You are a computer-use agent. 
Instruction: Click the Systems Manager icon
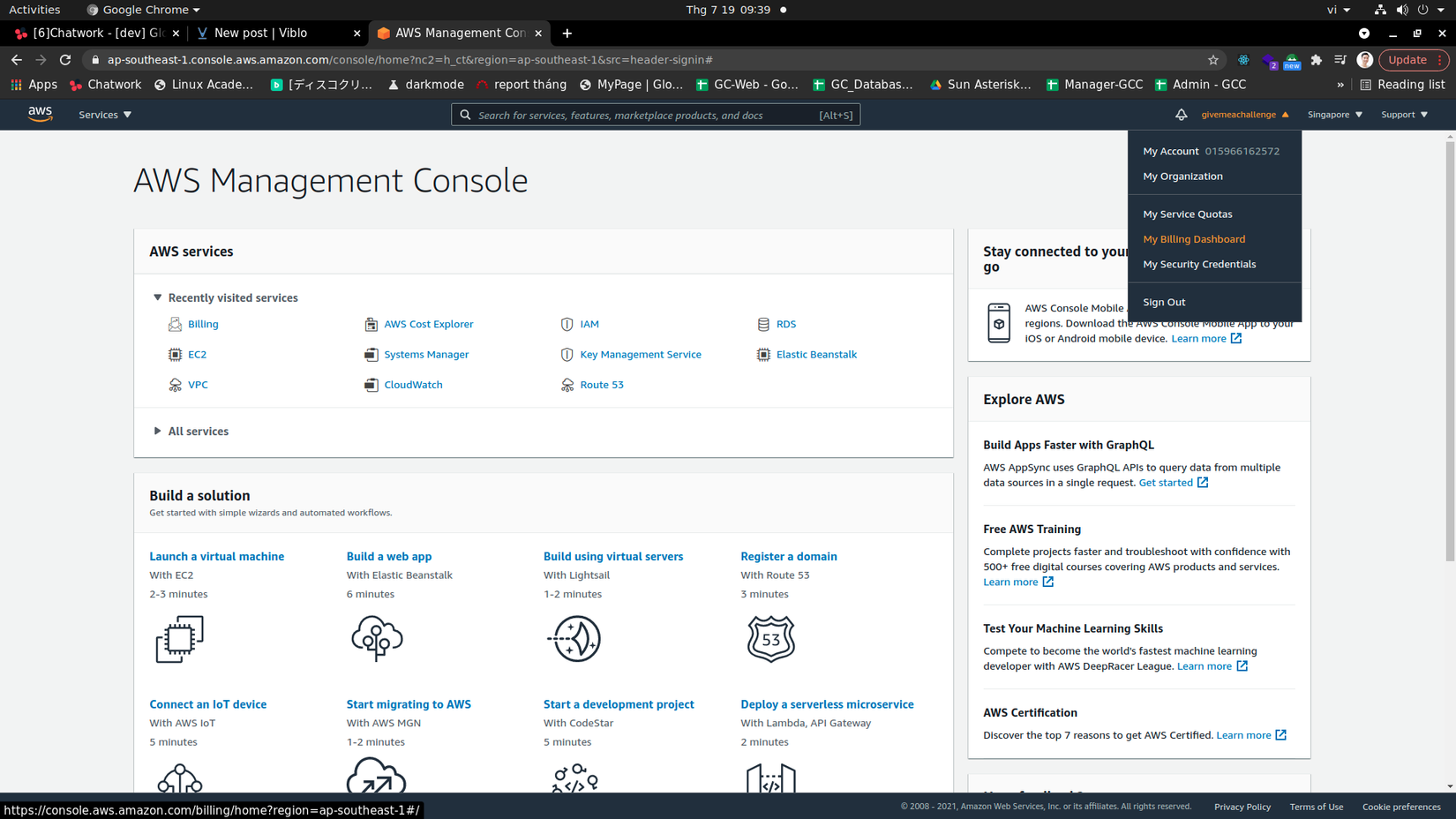point(371,355)
